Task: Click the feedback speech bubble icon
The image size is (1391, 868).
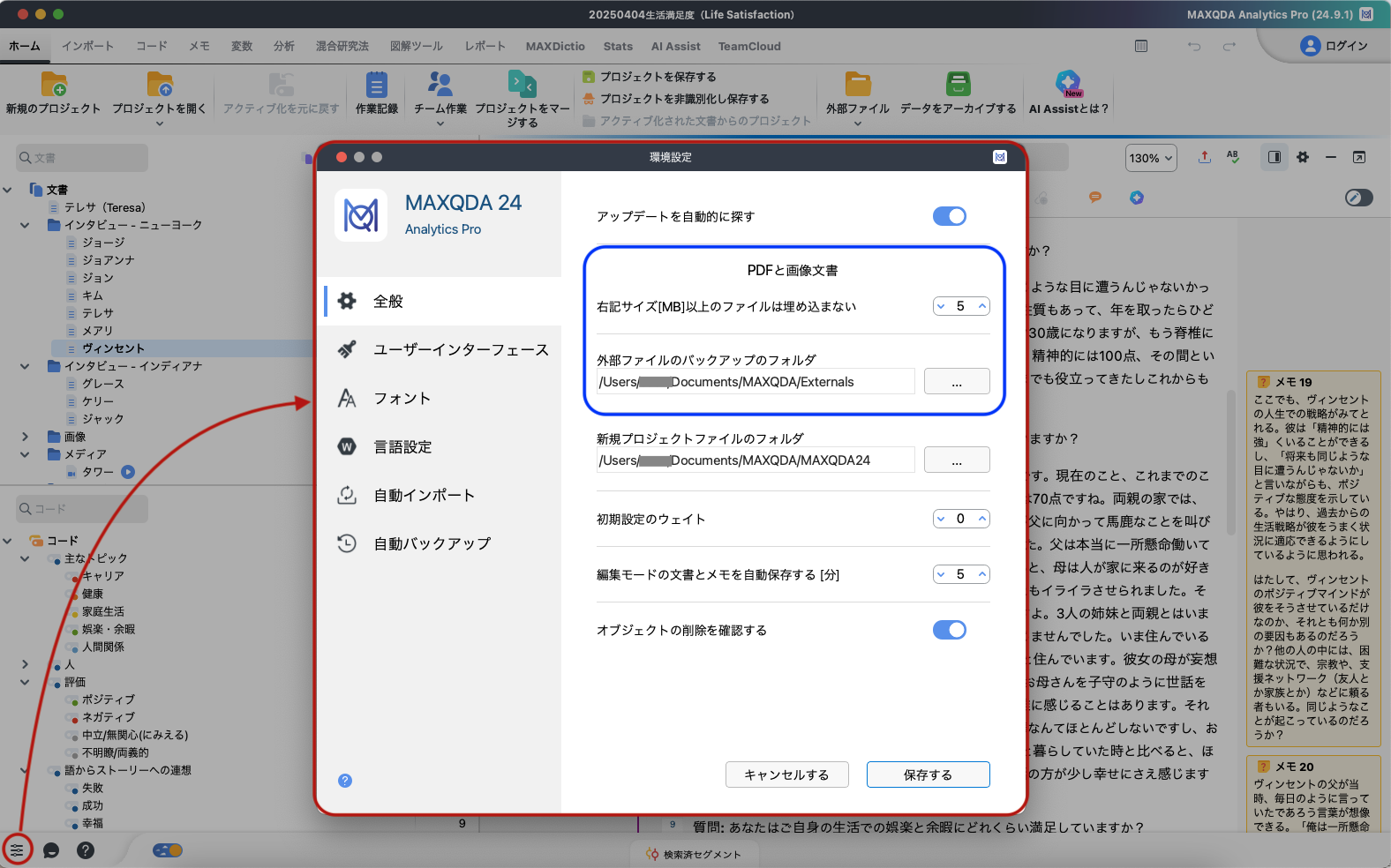Action: [51, 850]
